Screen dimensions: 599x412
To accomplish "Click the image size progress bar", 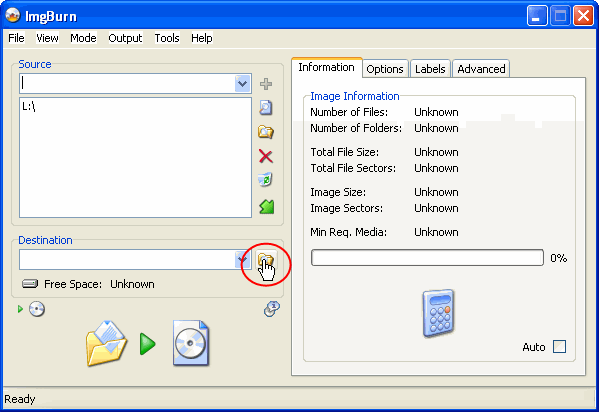I will [427, 258].
